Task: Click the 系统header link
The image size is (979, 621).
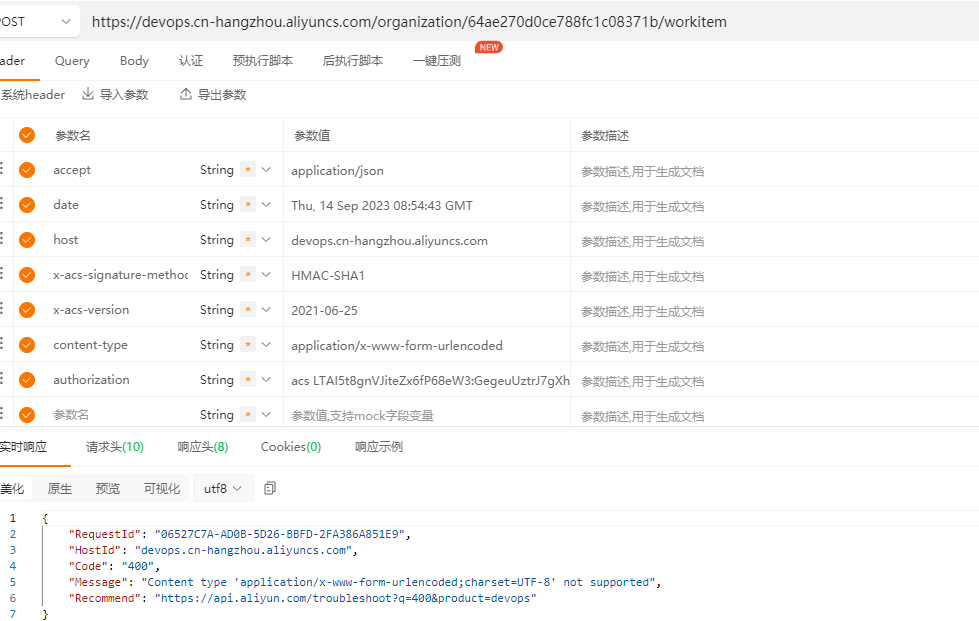Action: pyautogui.click(x=32, y=94)
